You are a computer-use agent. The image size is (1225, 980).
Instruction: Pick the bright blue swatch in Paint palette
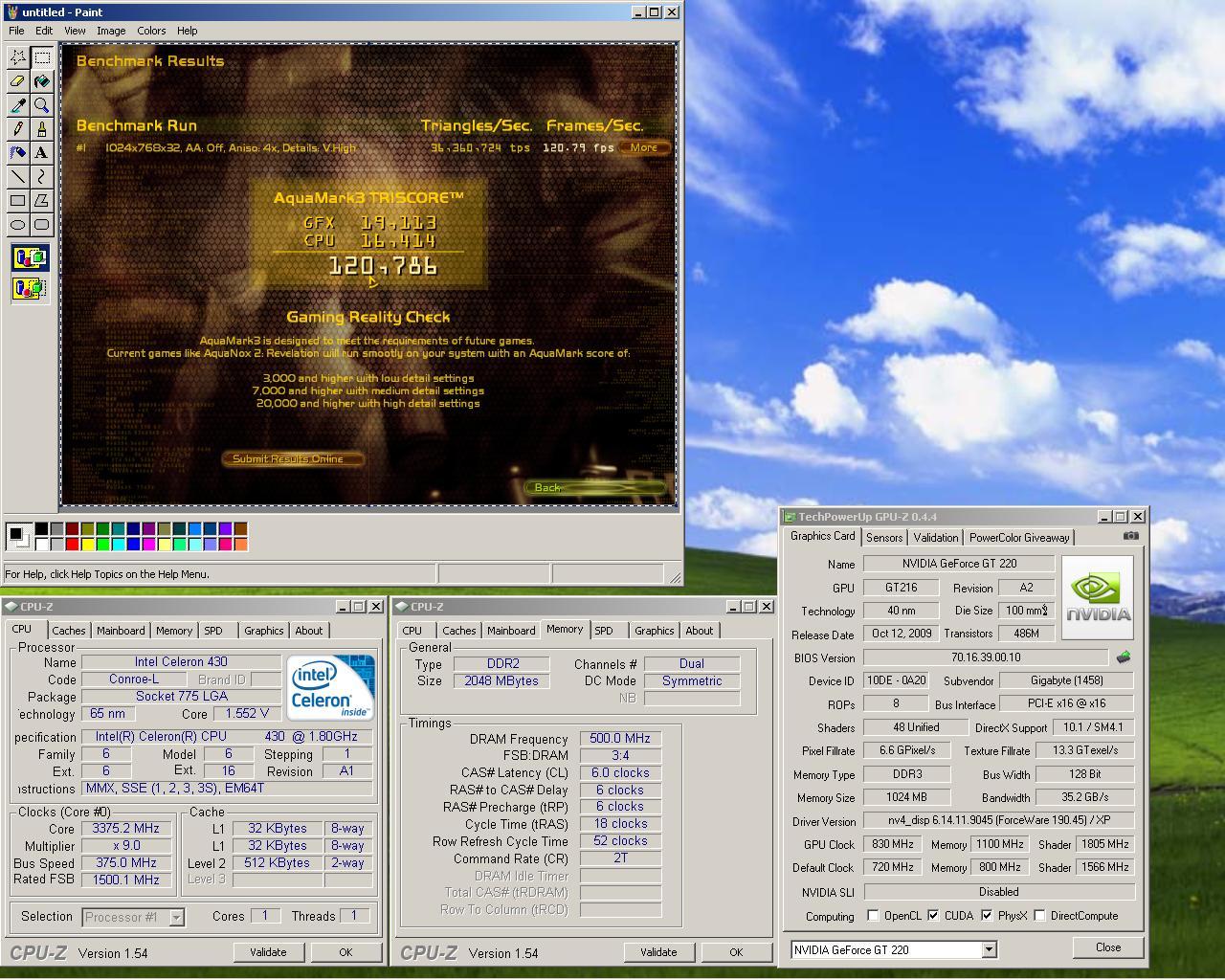(x=134, y=545)
